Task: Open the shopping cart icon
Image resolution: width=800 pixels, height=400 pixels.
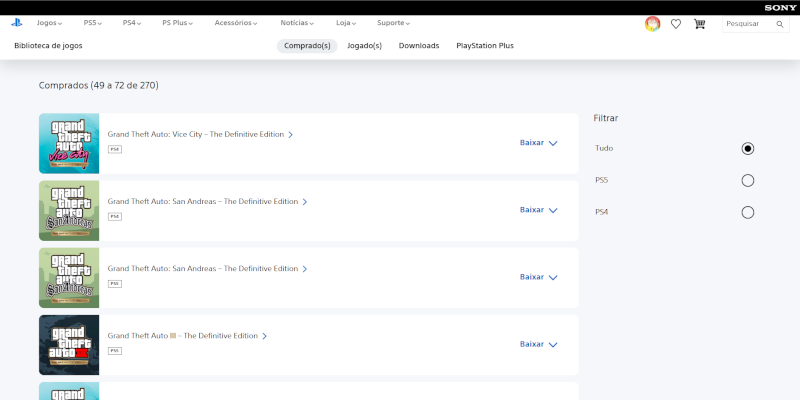Action: tap(699, 24)
